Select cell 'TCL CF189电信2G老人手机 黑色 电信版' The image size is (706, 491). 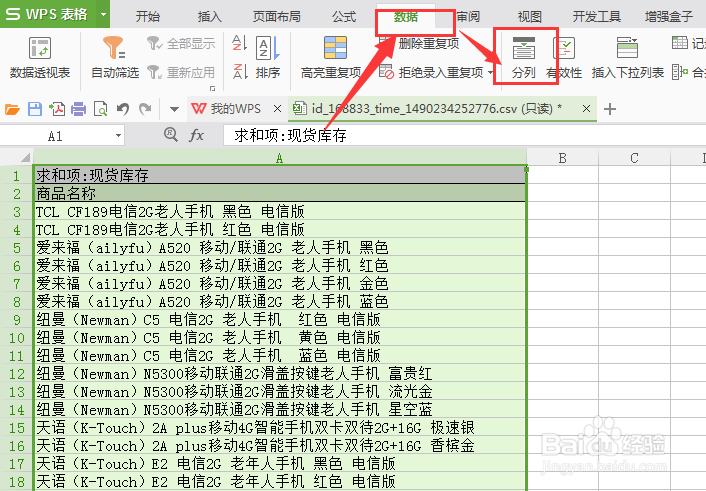(x=280, y=211)
